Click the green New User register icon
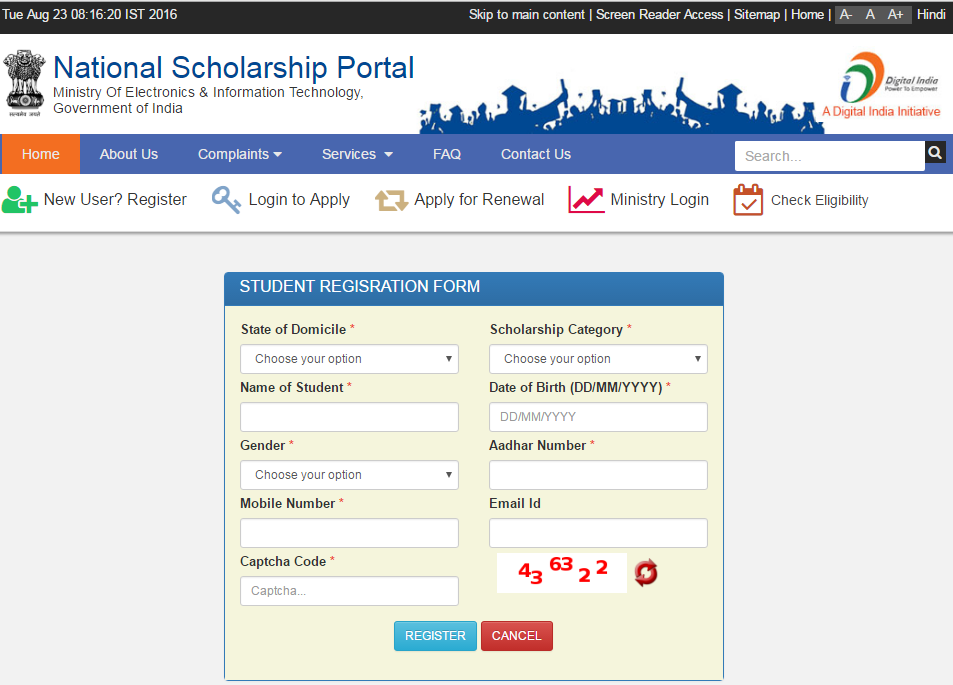 click(x=19, y=200)
